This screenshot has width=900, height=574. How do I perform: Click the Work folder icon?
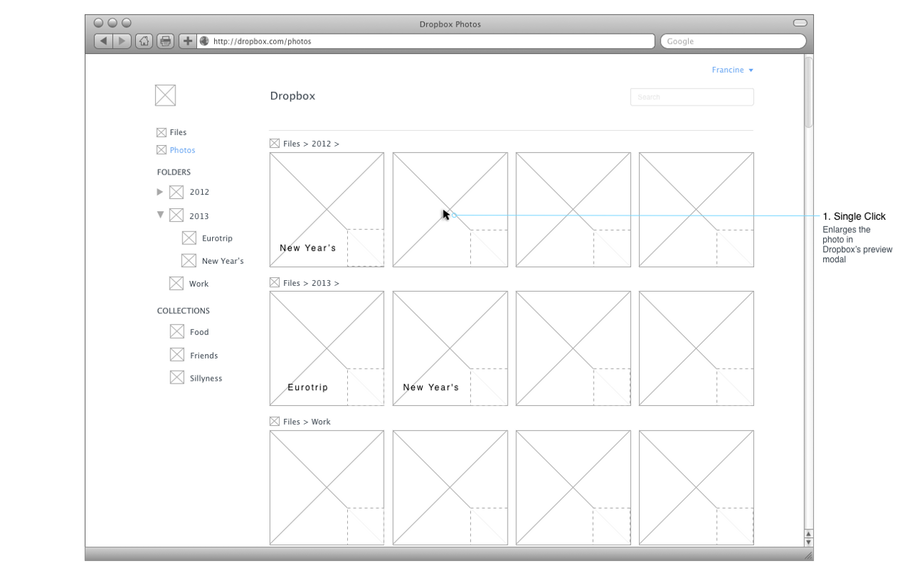(176, 283)
